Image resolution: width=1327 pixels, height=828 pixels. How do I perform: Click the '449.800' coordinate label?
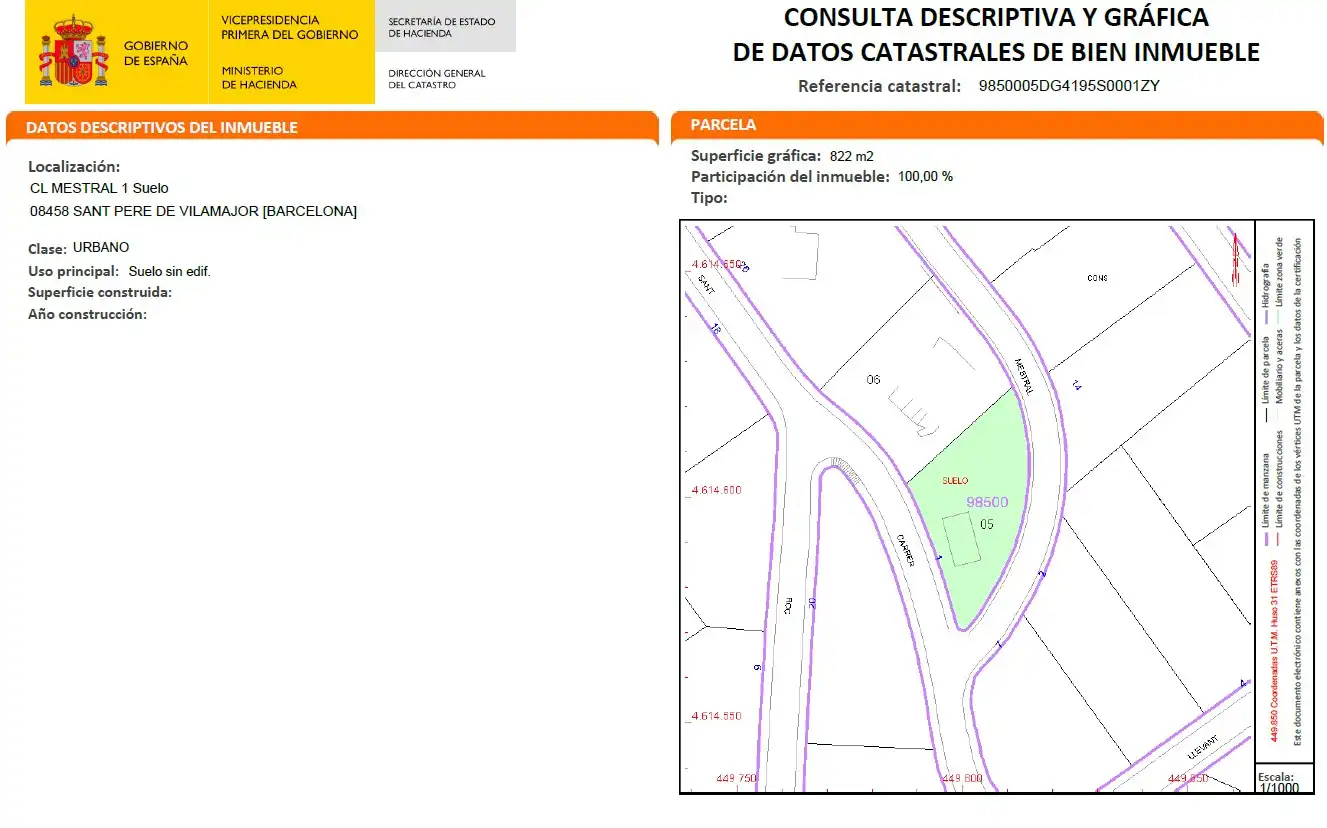962,778
